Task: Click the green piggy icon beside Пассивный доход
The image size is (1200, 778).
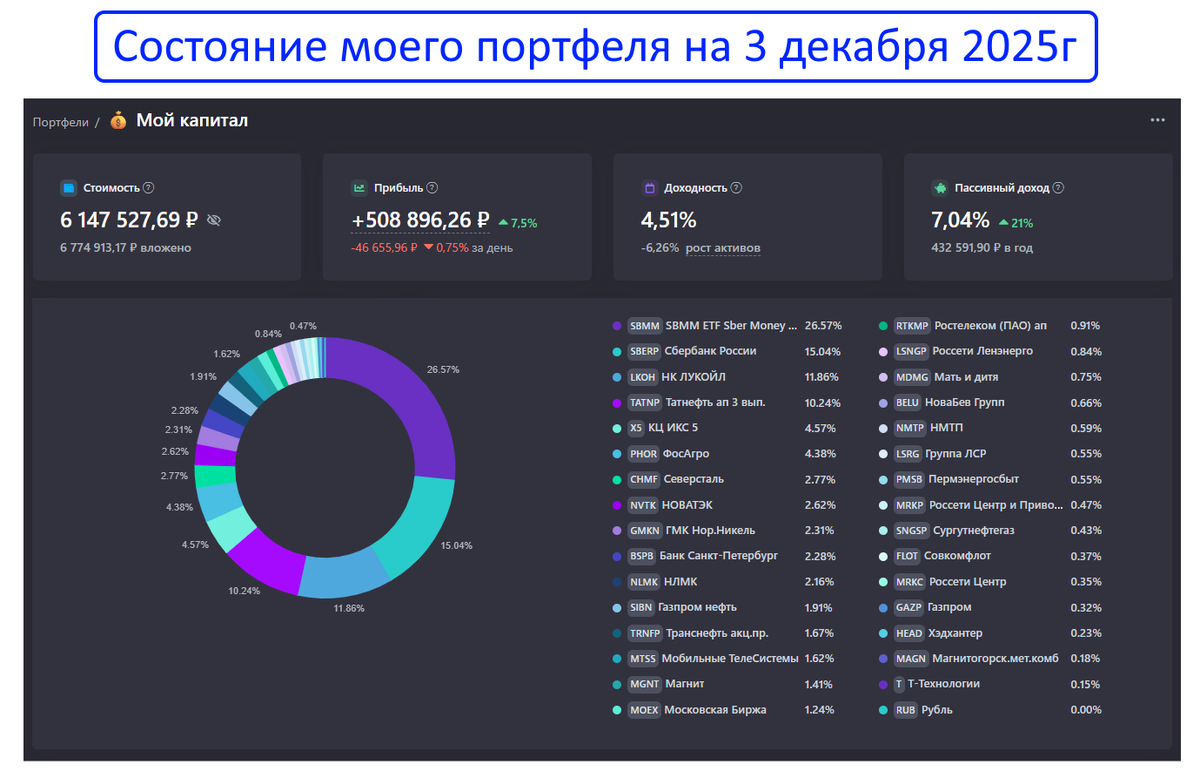Action: coord(939,187)
